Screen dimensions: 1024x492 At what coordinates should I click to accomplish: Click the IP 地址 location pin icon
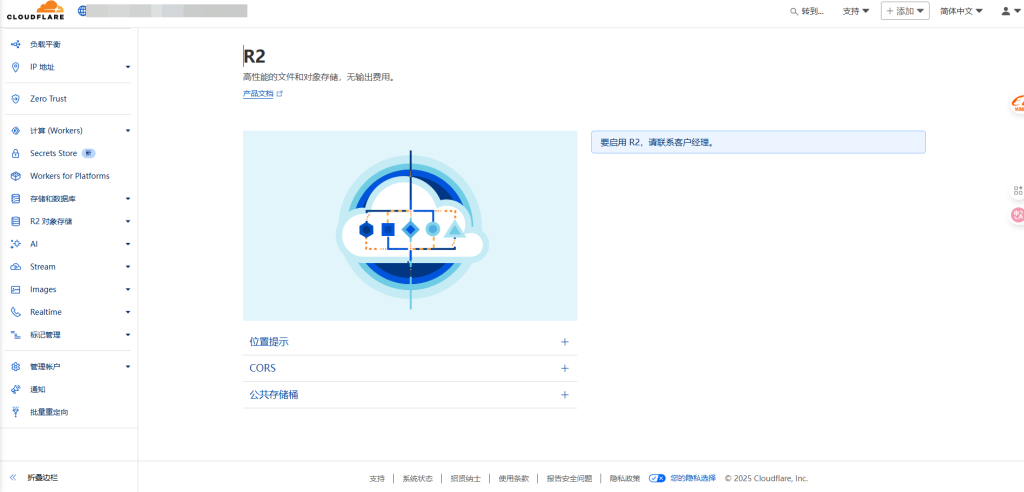click(x=16, y=67)
